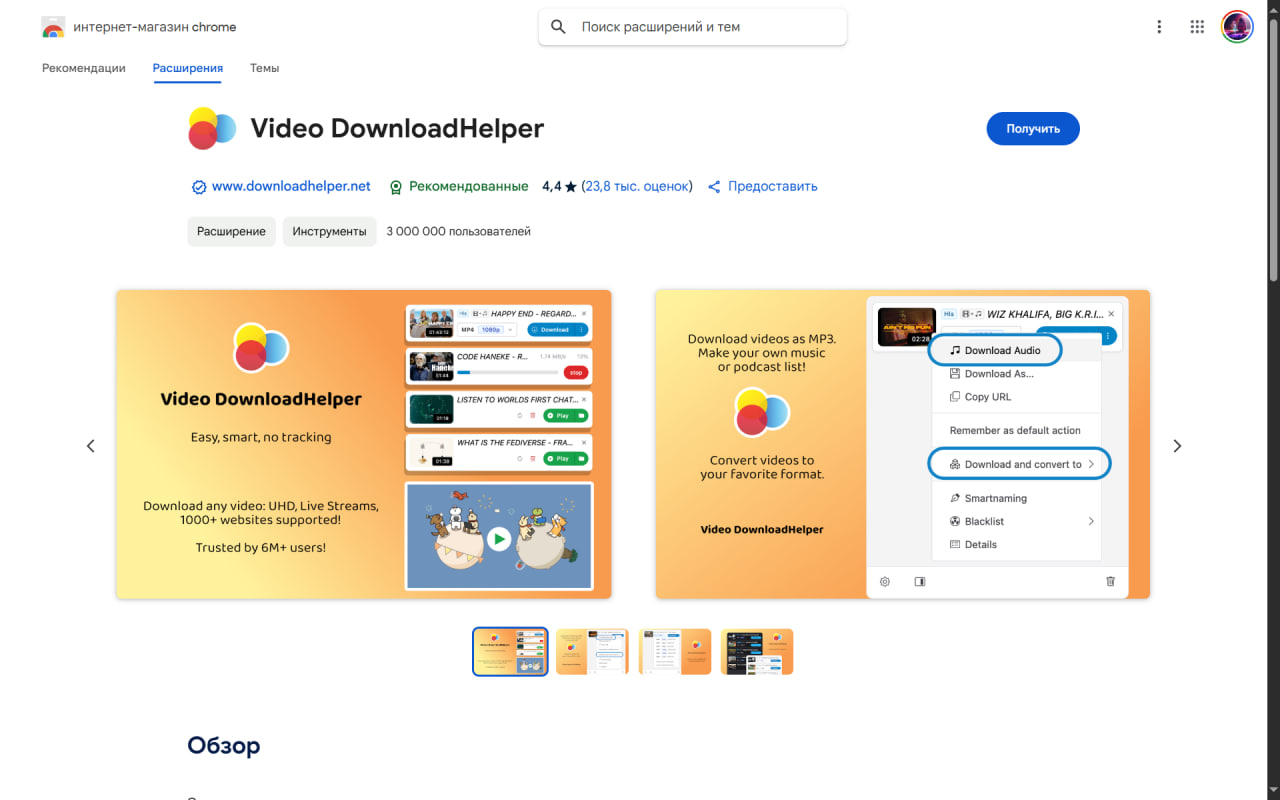Click the share icon beside Предоставить

[714, 187]
